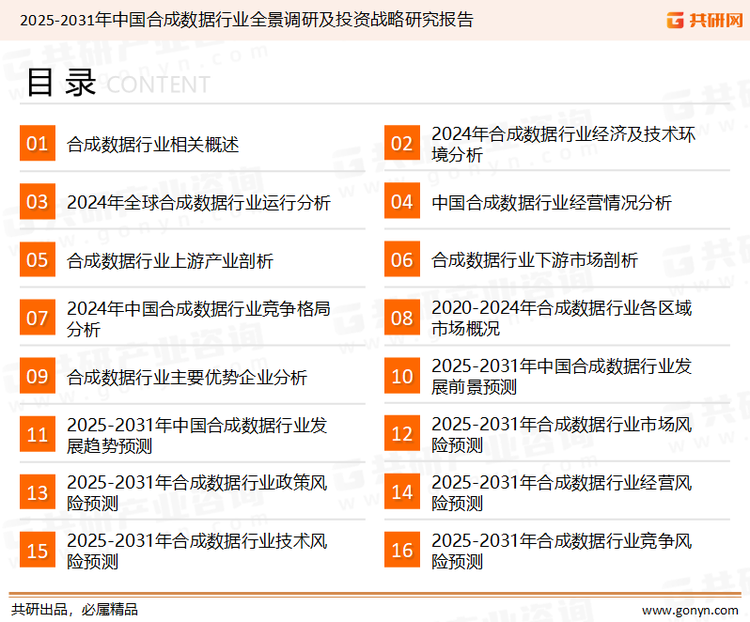Open 中国合成数据行业经营情况分析 chapter
750x622 pixels.
551,203
